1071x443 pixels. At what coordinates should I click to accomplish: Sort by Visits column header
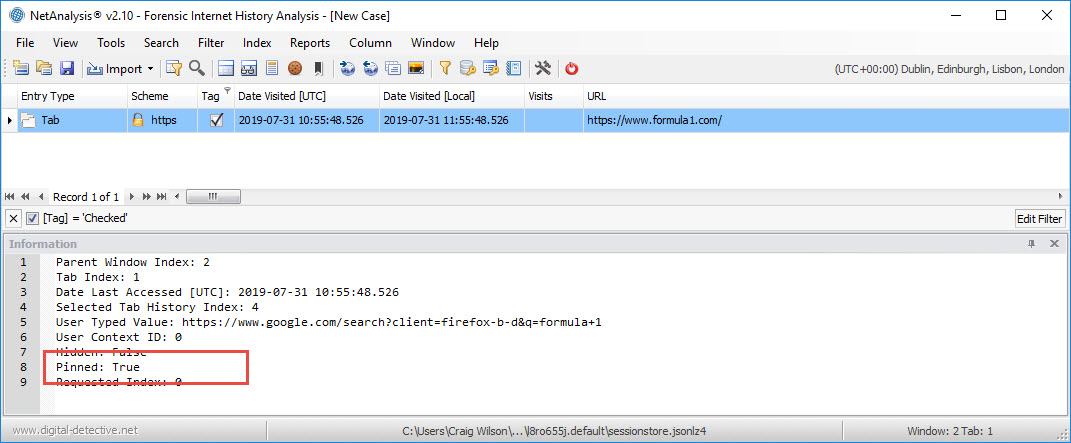553,96
